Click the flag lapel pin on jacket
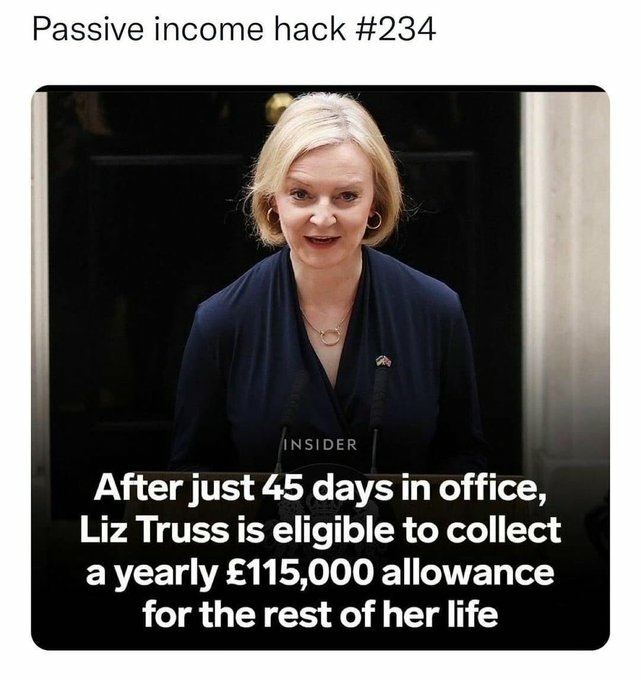 [x=383, y=361]
